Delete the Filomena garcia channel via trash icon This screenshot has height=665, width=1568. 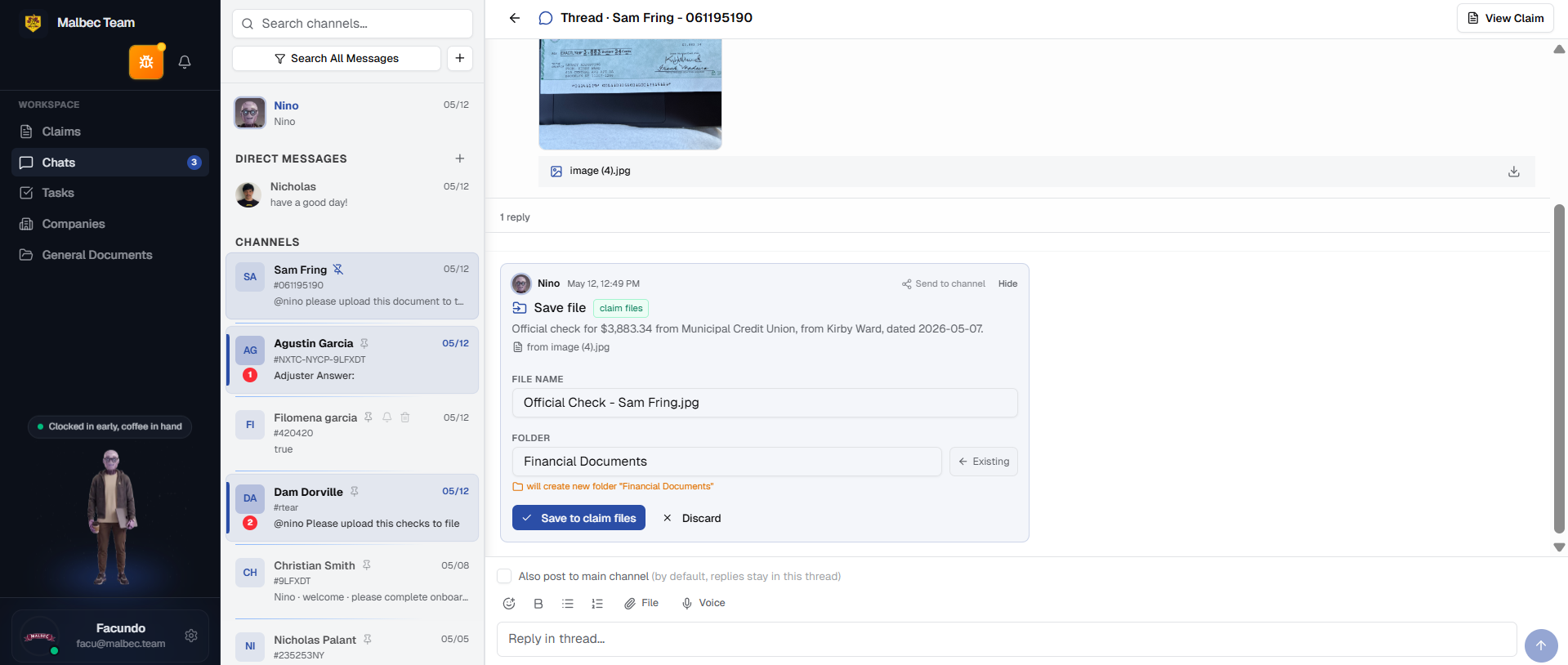click(405, 417)
